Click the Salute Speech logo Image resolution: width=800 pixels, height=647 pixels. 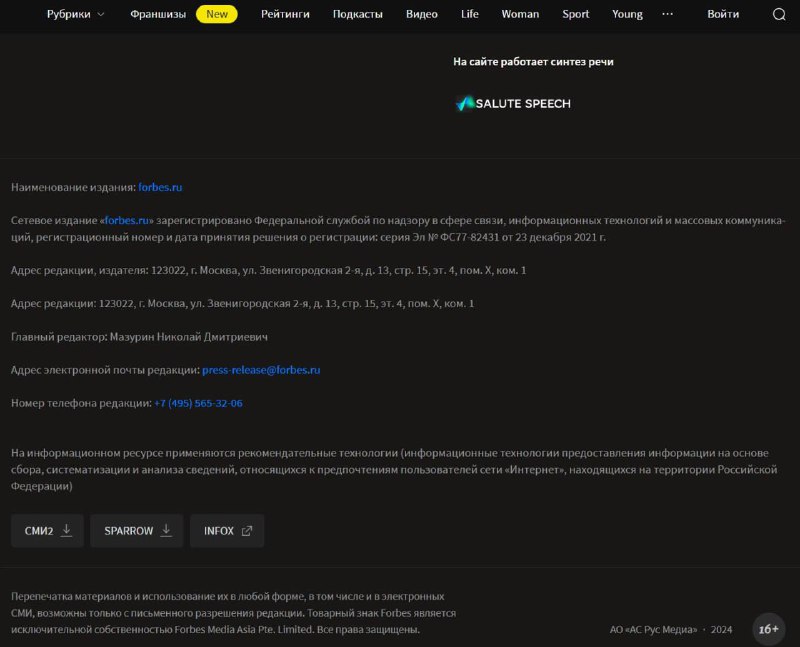[x=513, y=104]
